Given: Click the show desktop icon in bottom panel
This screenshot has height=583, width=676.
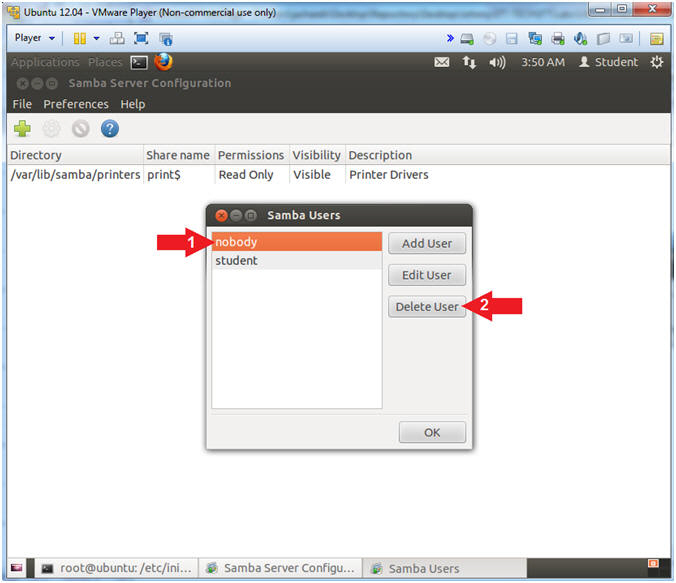Looking at the screenshot, I should click(x=16, y=568).
